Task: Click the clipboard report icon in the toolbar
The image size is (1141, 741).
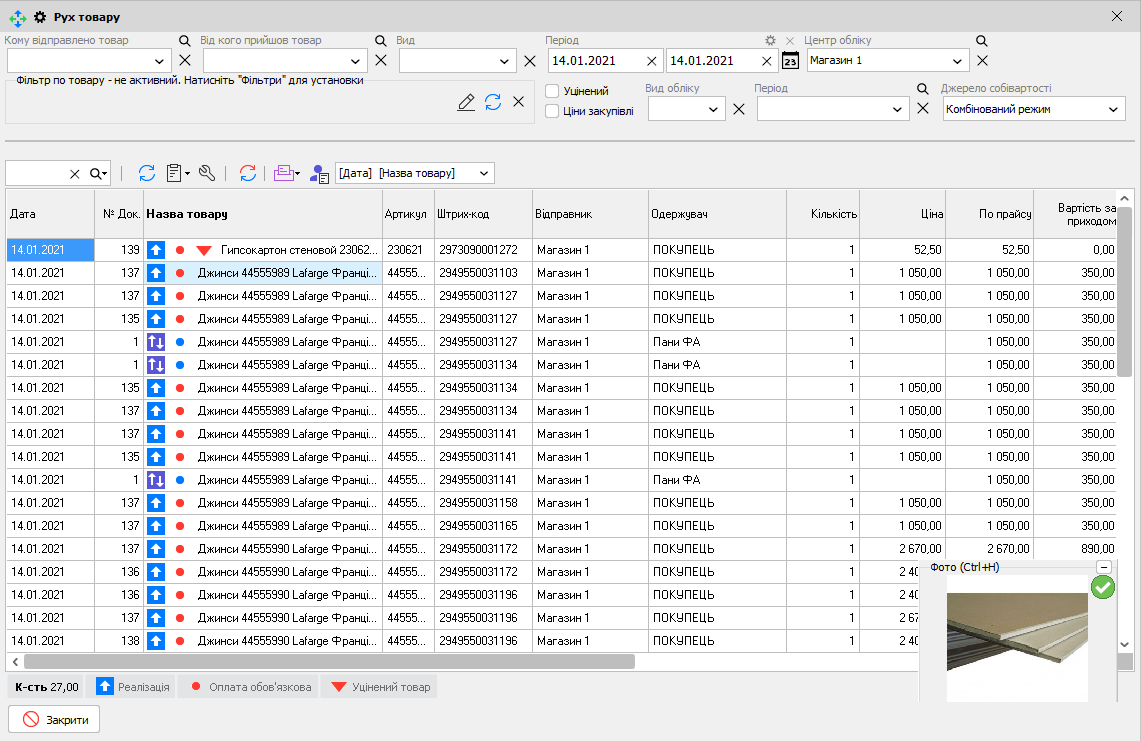Action: [175, 173]
